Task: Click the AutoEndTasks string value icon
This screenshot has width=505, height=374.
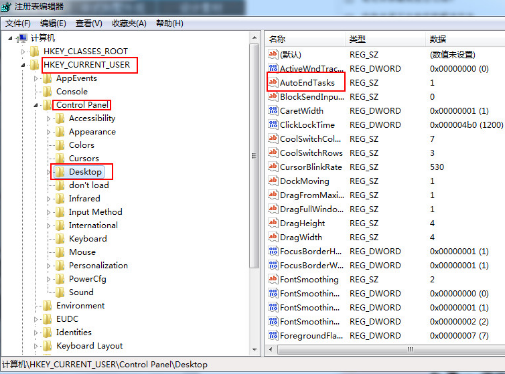Action: [x=273, y=82]
